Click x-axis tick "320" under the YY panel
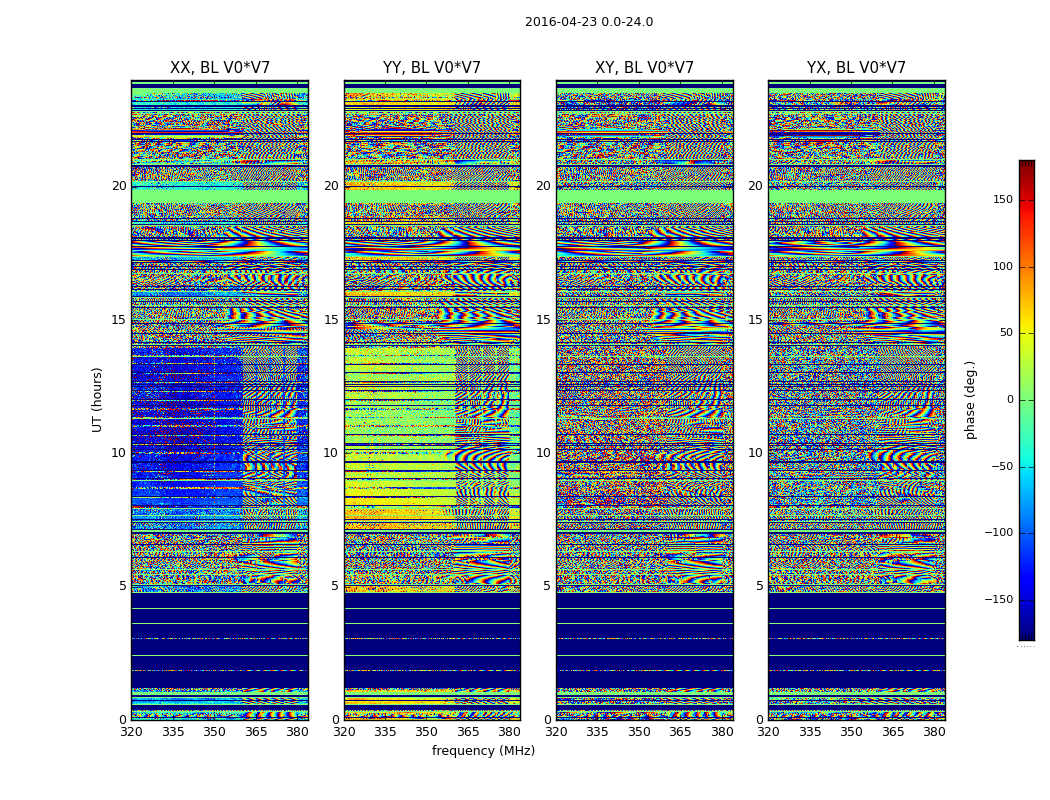This screenshot has width=1050, height=800. 344,732
